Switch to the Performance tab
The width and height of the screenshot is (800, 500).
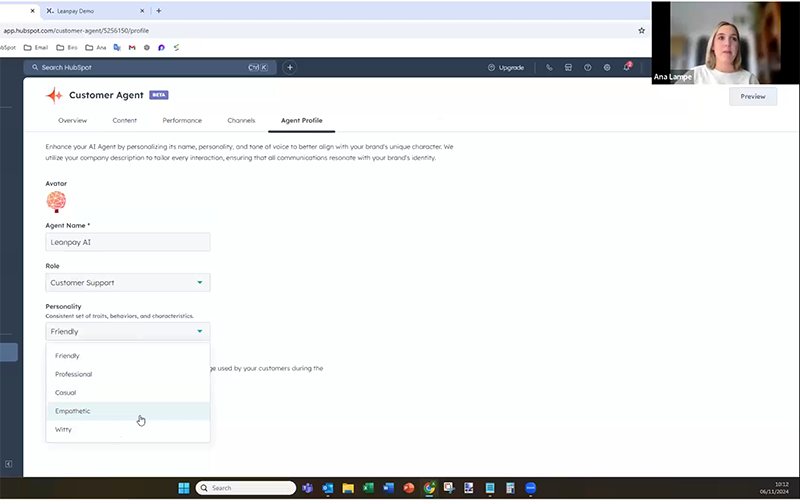click(x=182, y=120)
